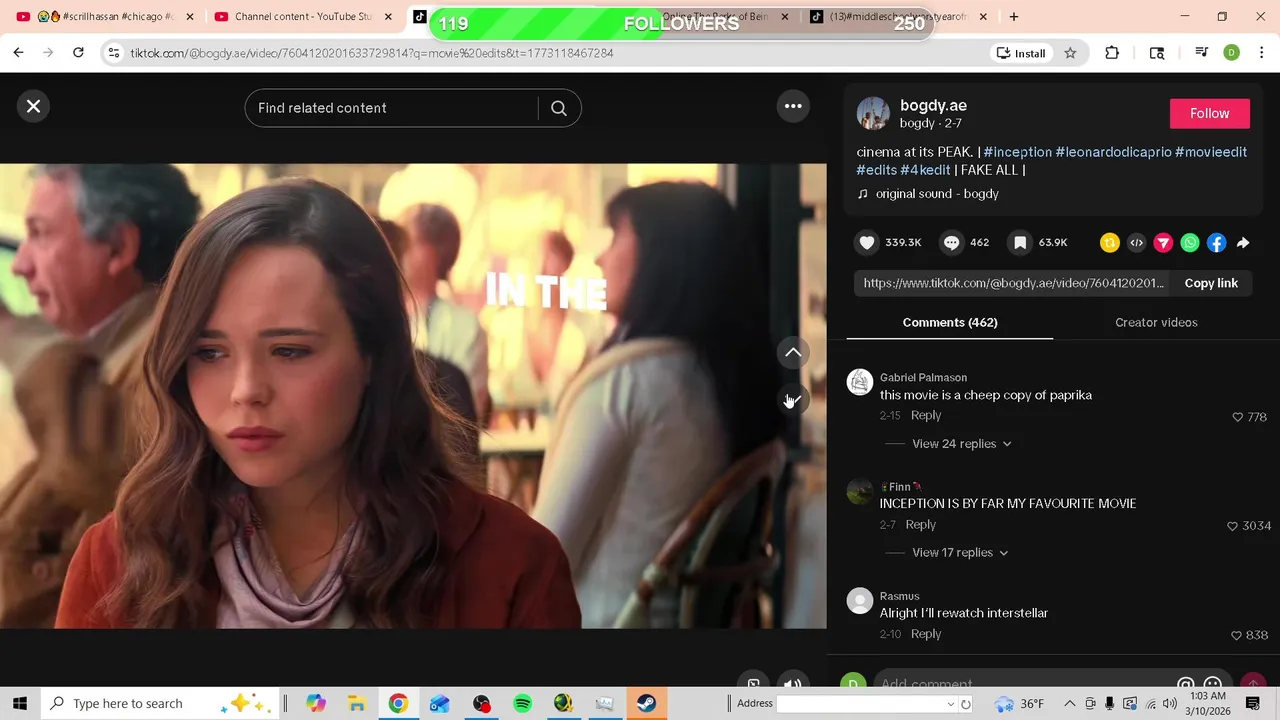This screenshot has width=1280, height=720.
Task: Open Chrome three-dot menu
Action: [x=1261, y=53]
